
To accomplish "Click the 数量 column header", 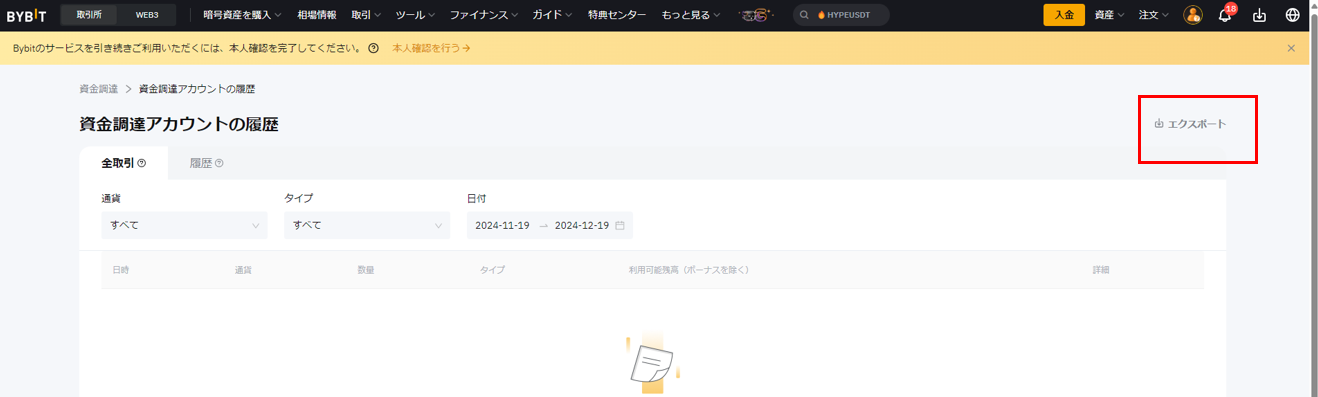I will tap(366, 270).
